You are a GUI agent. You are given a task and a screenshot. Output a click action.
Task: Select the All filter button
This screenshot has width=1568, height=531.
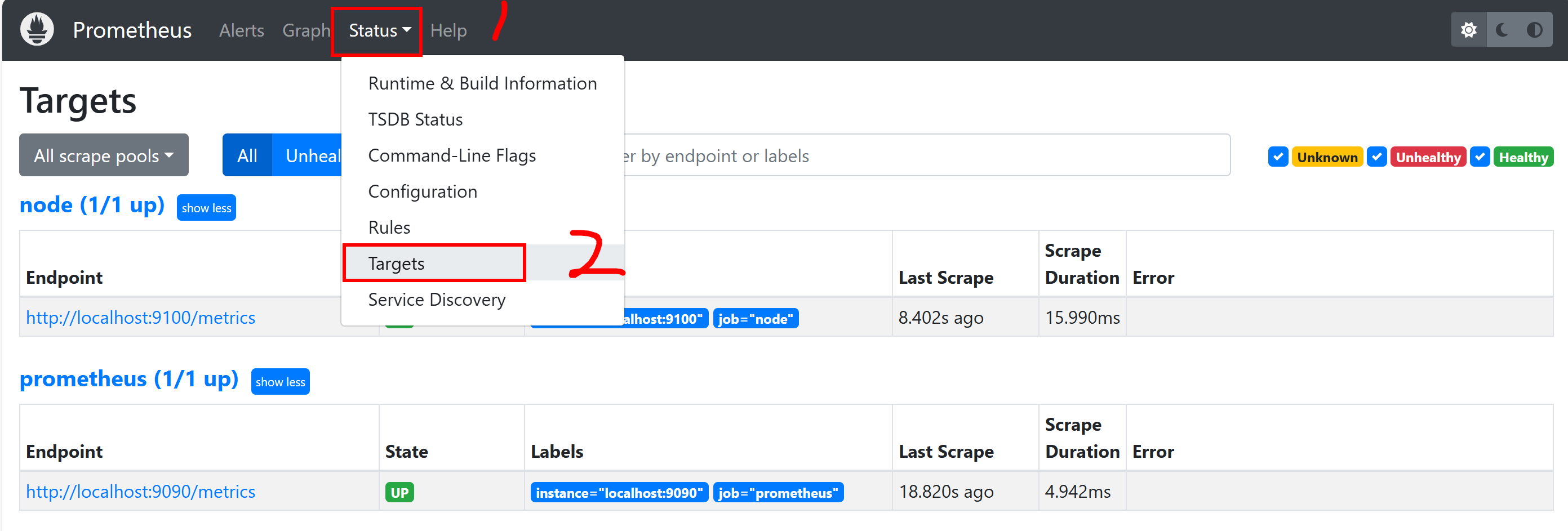point(247,156)
